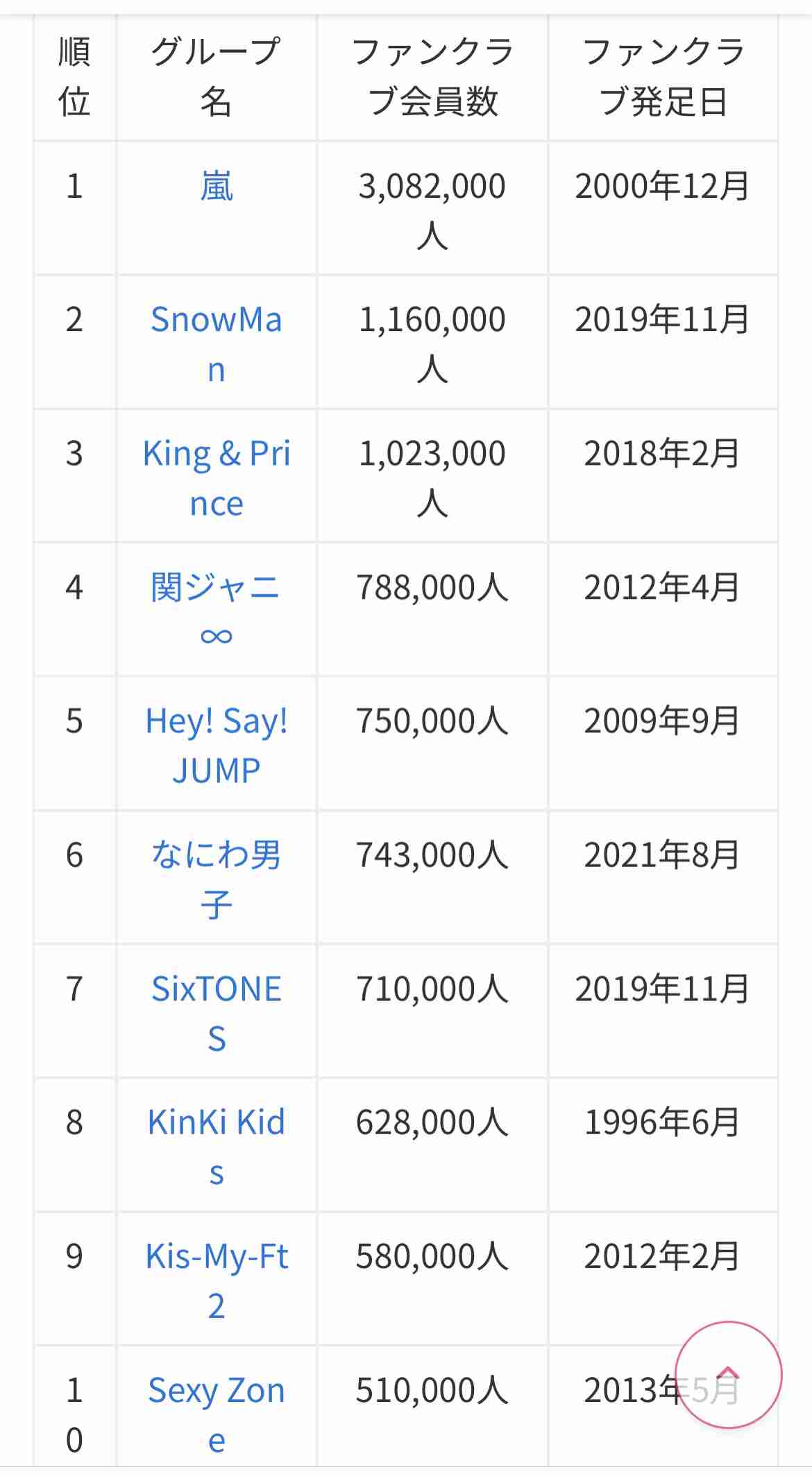The height and width of the screenshot is (1477, 812).
Task: Select the ファンクラブ発足日 column header
Action: tap(663, 77)
